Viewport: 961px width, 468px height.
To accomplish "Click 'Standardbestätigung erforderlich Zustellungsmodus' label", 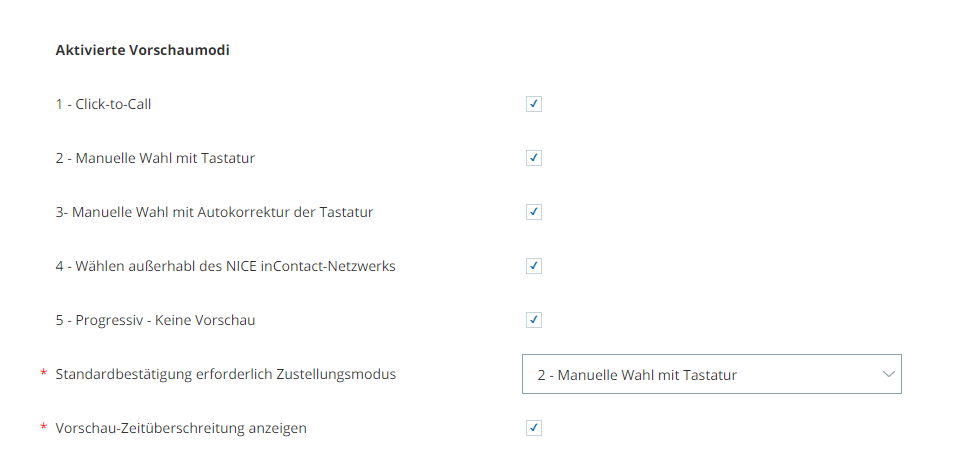I will [226, 374].
